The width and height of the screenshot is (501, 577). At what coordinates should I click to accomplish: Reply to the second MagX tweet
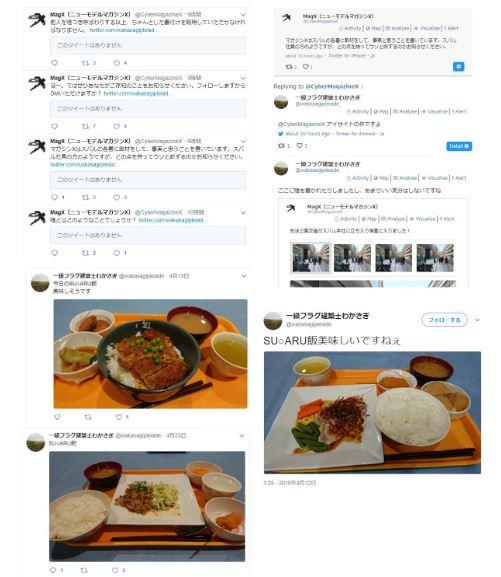click(x=54, y=126)
